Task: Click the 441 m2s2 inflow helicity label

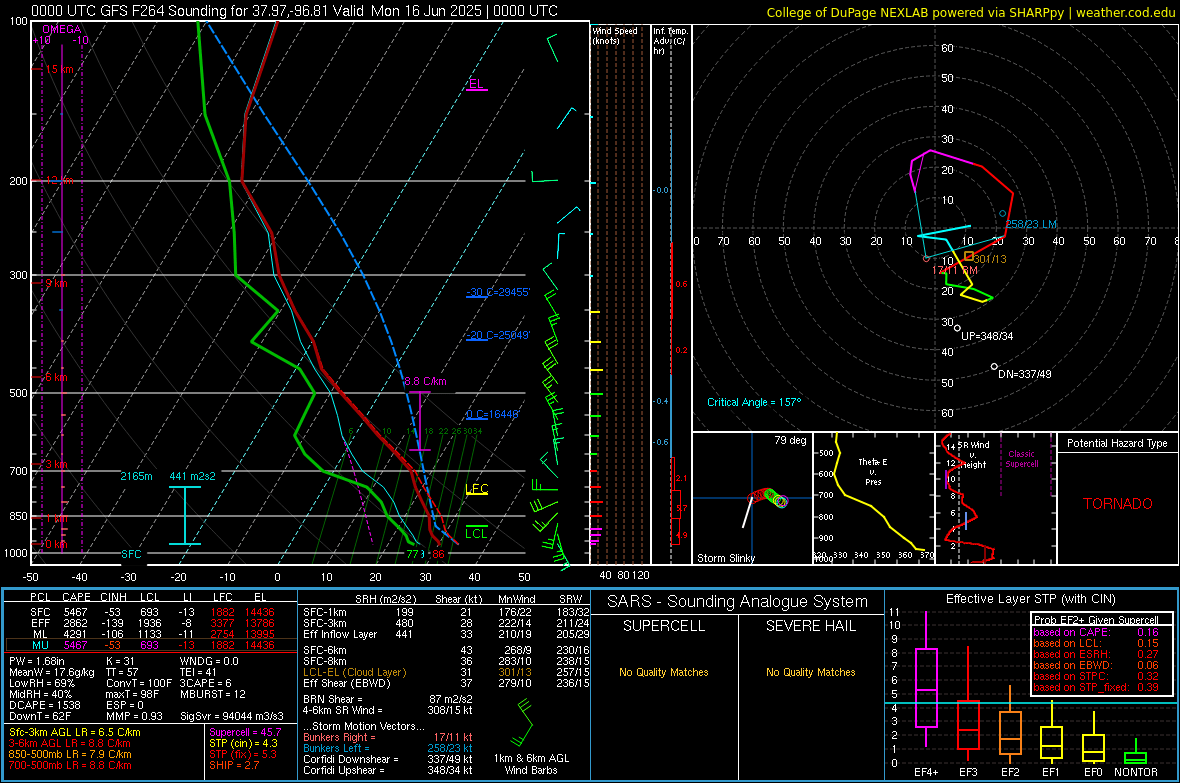Action: [193, 476]
